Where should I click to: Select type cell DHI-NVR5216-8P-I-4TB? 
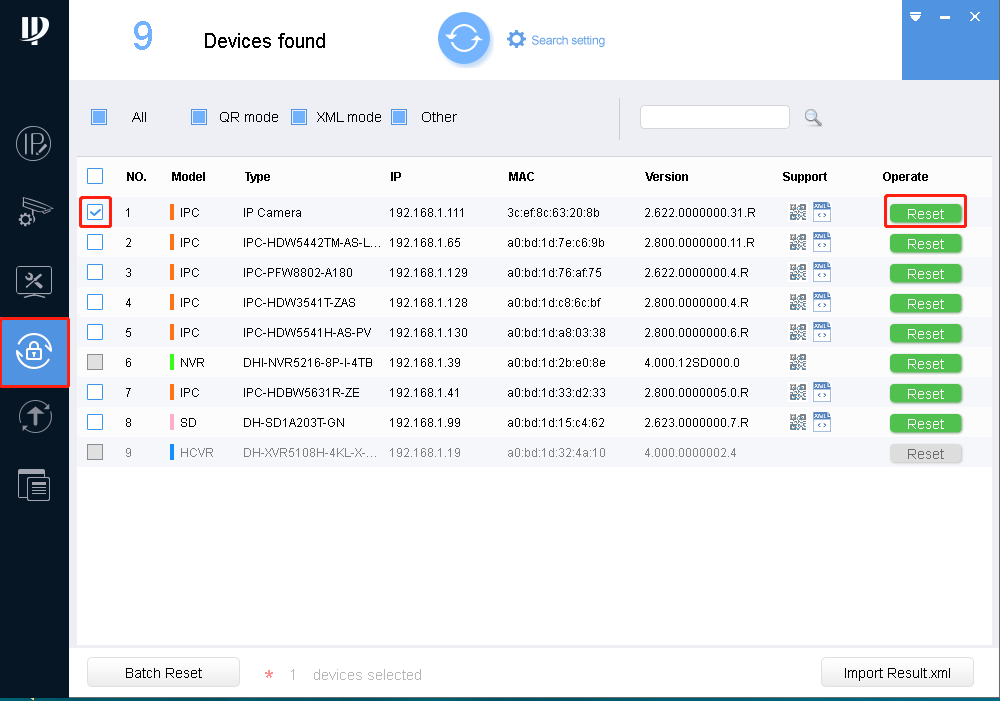pyautogui.click(x=307, y=362)
